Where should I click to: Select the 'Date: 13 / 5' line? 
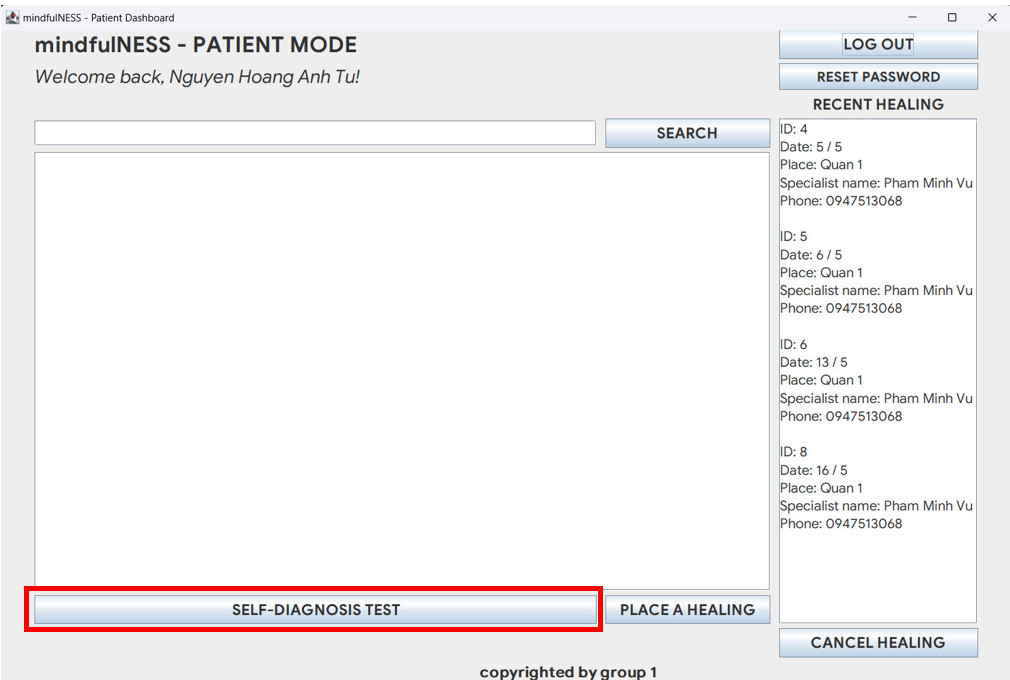coord(814,362)
